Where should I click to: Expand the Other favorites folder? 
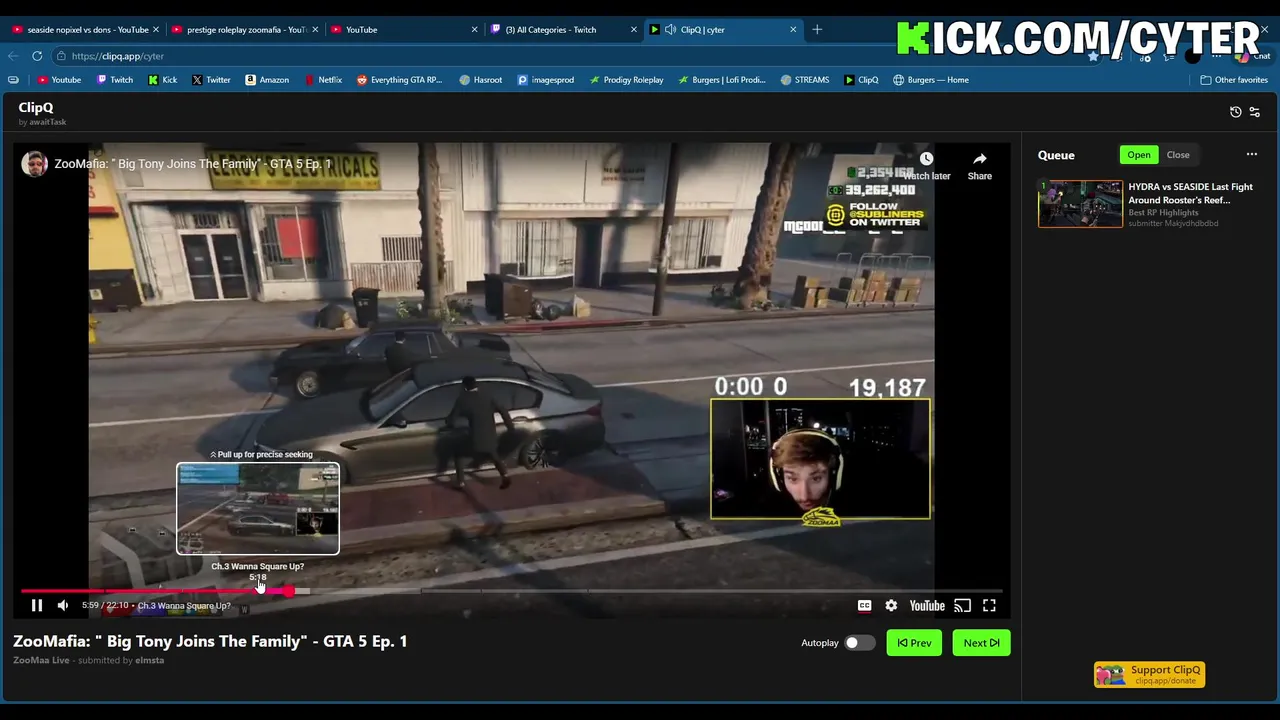click(x=1234, y=80)
